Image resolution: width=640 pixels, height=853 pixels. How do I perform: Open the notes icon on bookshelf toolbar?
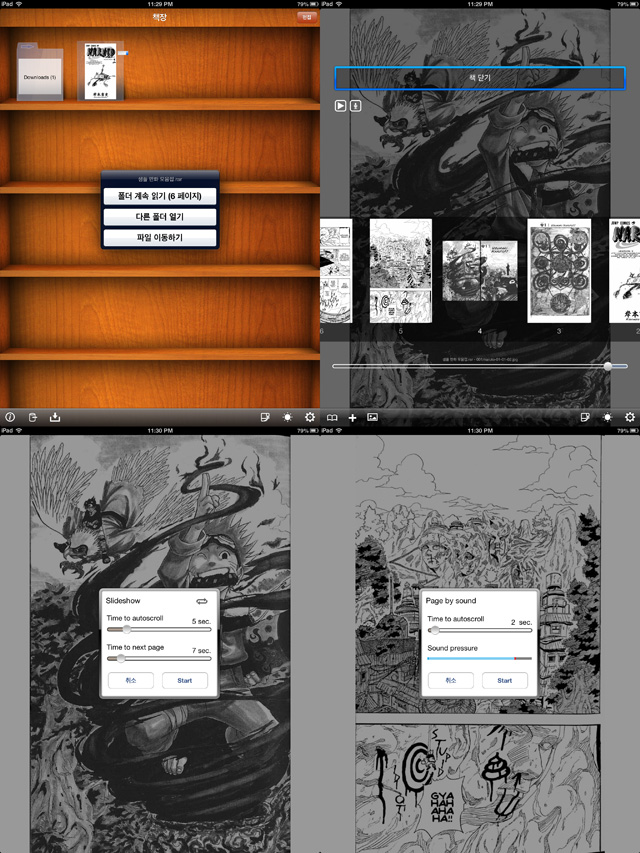(265, 417)
